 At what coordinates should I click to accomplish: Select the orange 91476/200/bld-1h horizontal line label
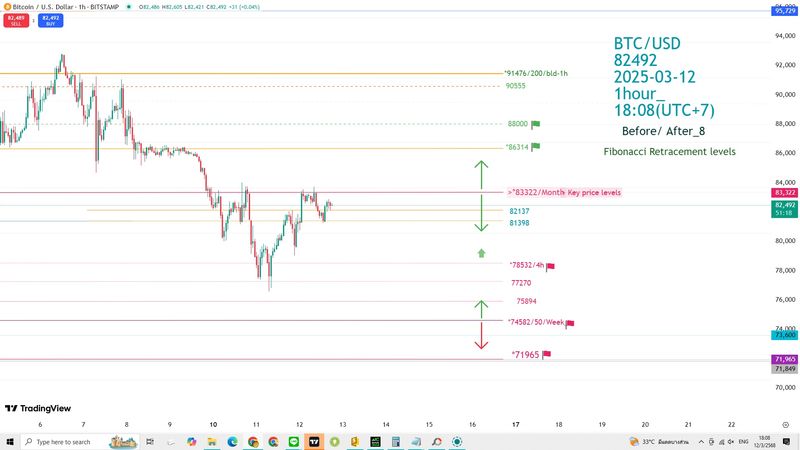(537, 73)
